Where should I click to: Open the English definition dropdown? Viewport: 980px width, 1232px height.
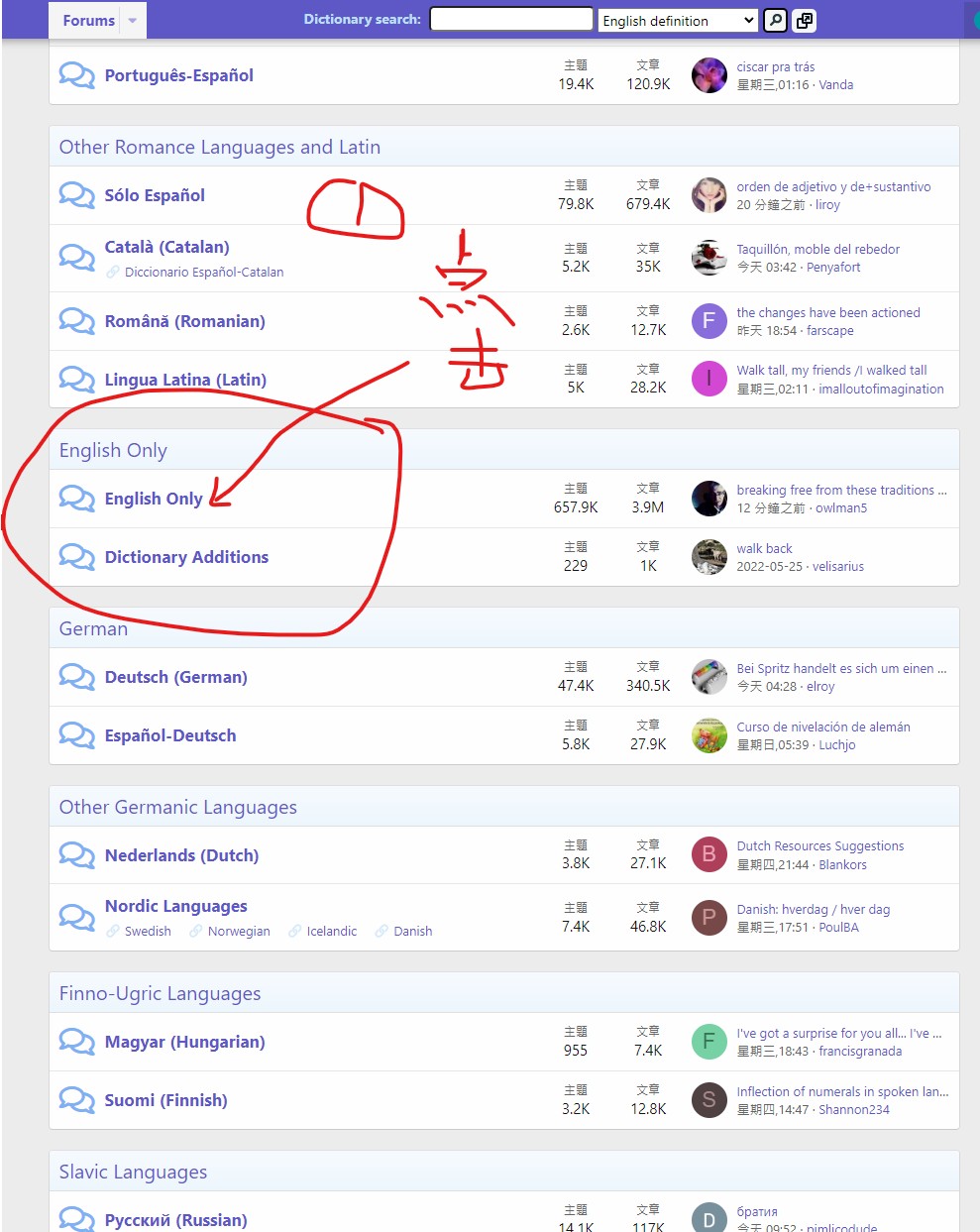(679, 20)
